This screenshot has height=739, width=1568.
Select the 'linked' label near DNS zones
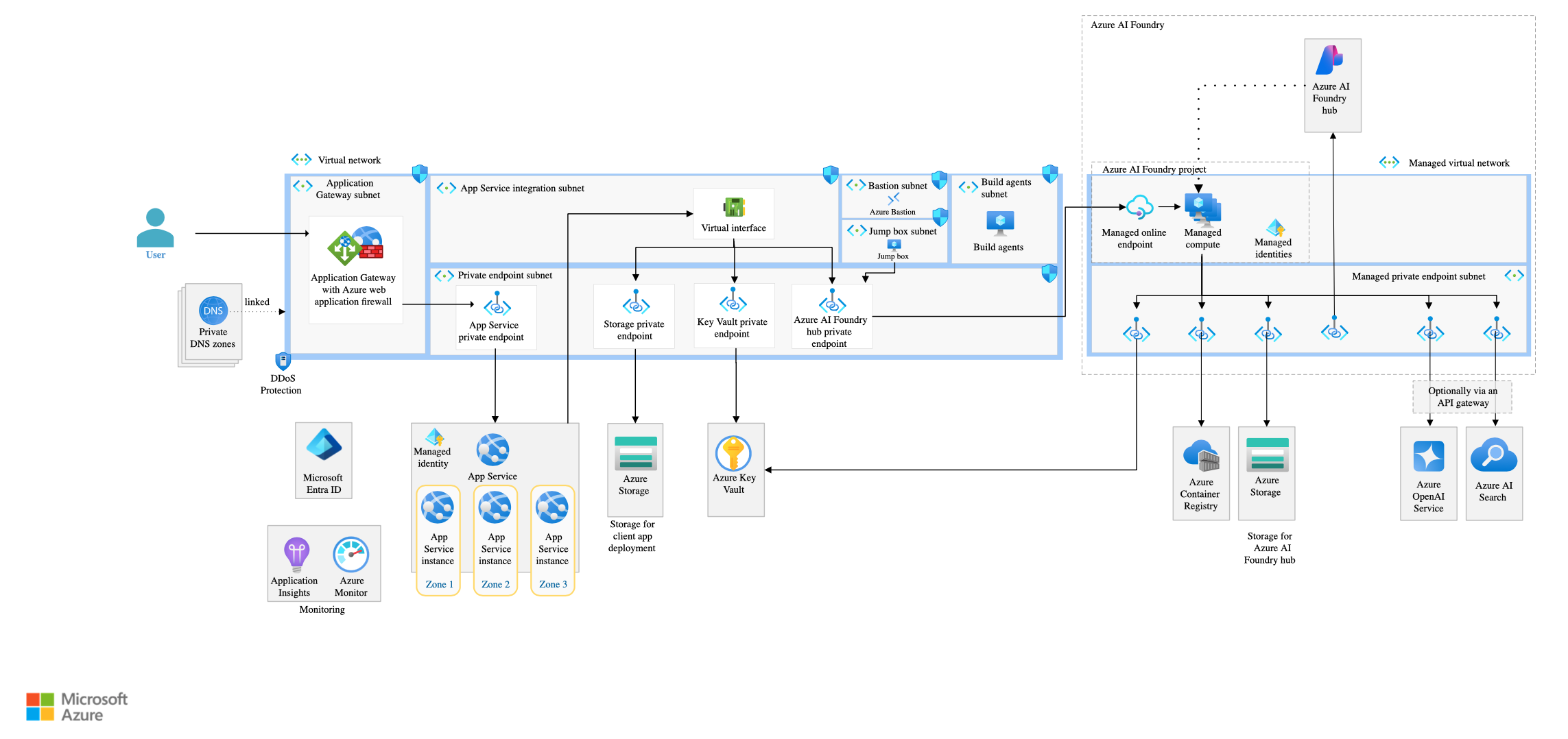click(257, 302)
